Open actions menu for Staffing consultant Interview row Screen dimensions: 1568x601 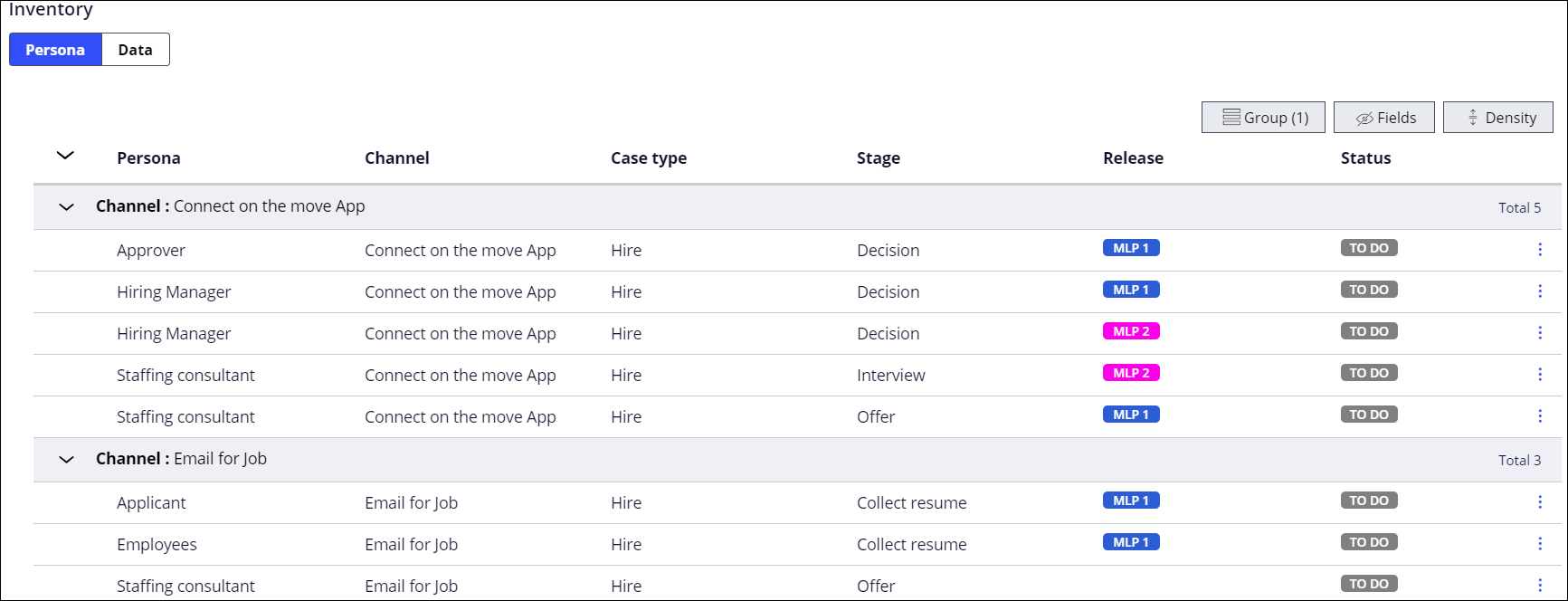click(x=1540, y=374)
